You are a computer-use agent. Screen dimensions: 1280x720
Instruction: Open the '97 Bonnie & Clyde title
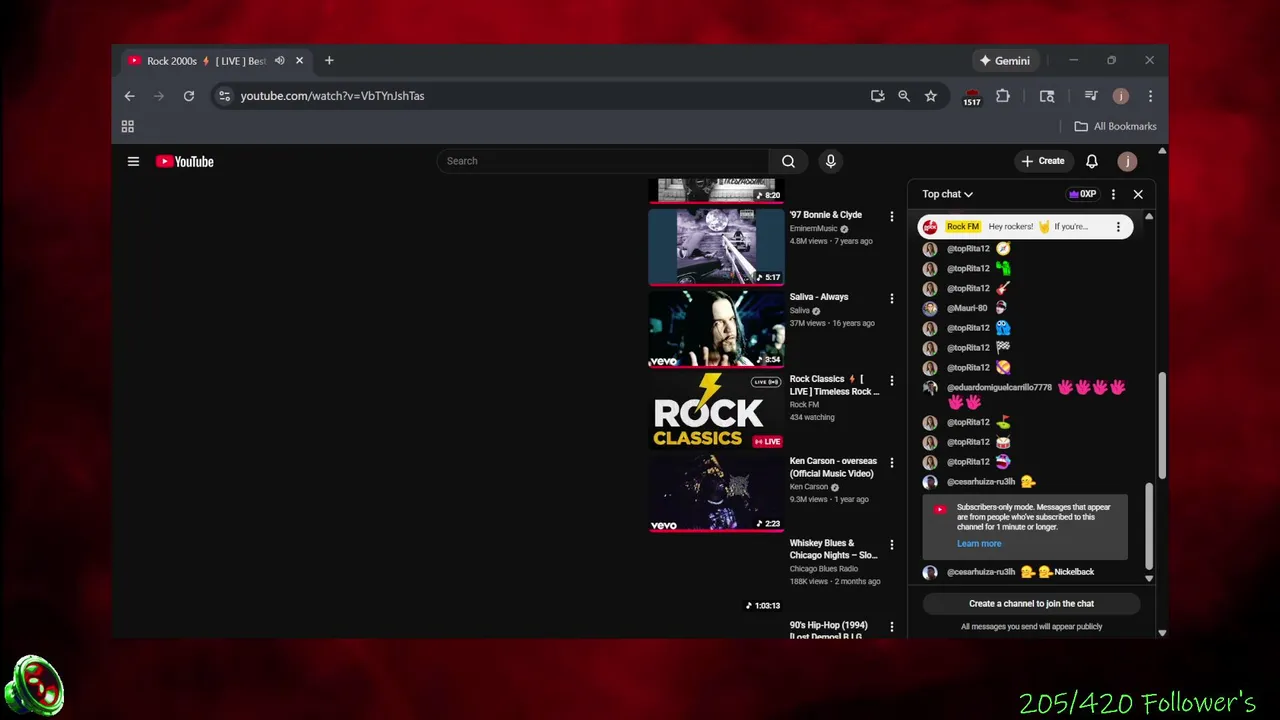(x=826, y=215)
